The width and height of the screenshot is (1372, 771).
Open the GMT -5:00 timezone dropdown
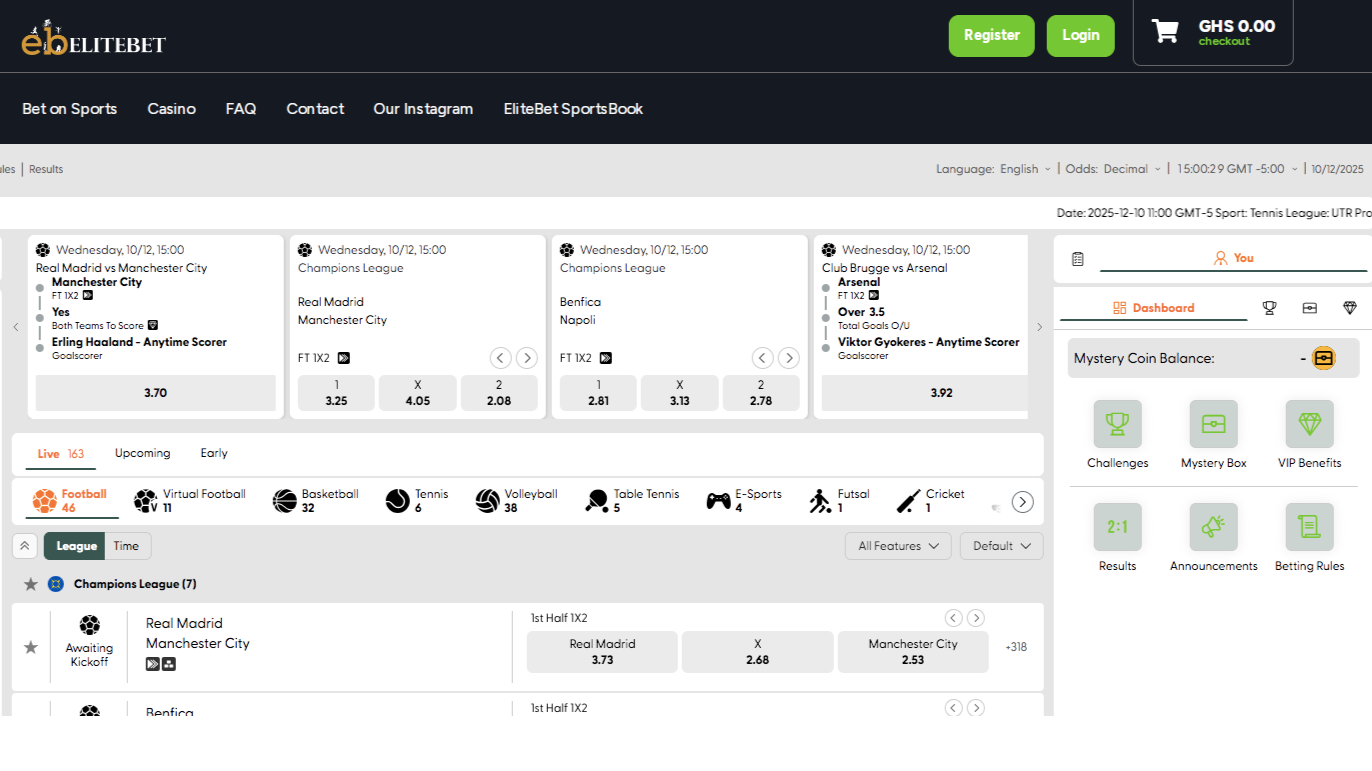[x=1237, y=169]
